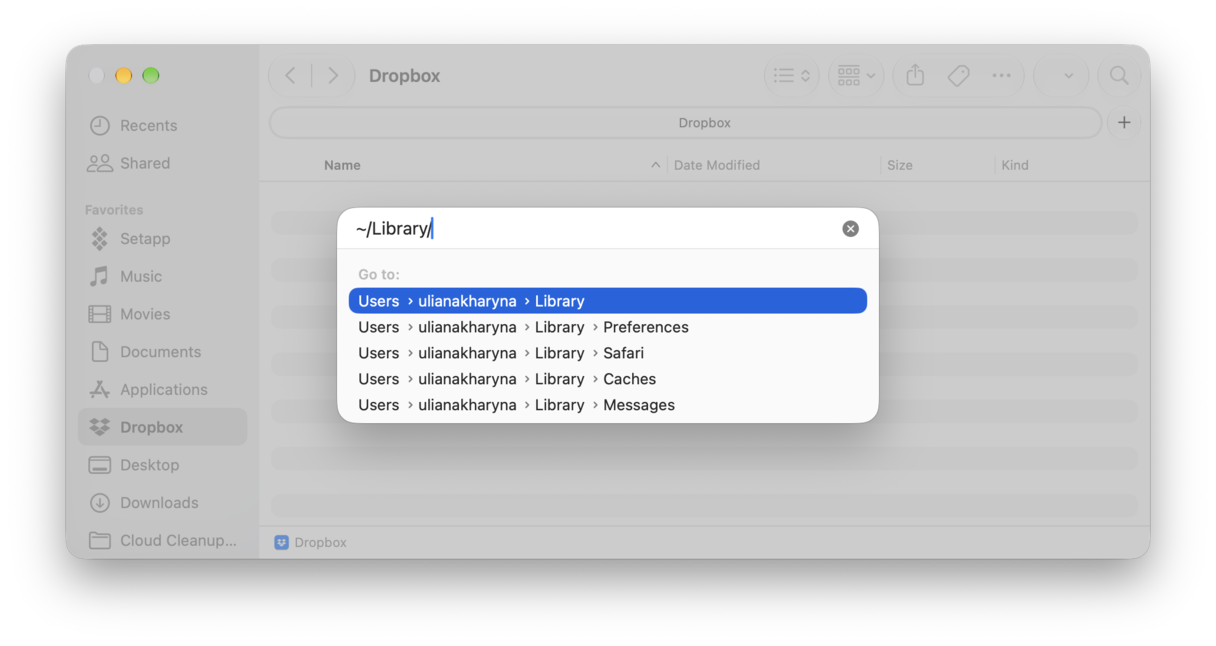Open the toolbar chevron dropdown beside Search
The height and width of the screenshot is (646, 1216).
pyautogui.click(x=1068, y=76)
